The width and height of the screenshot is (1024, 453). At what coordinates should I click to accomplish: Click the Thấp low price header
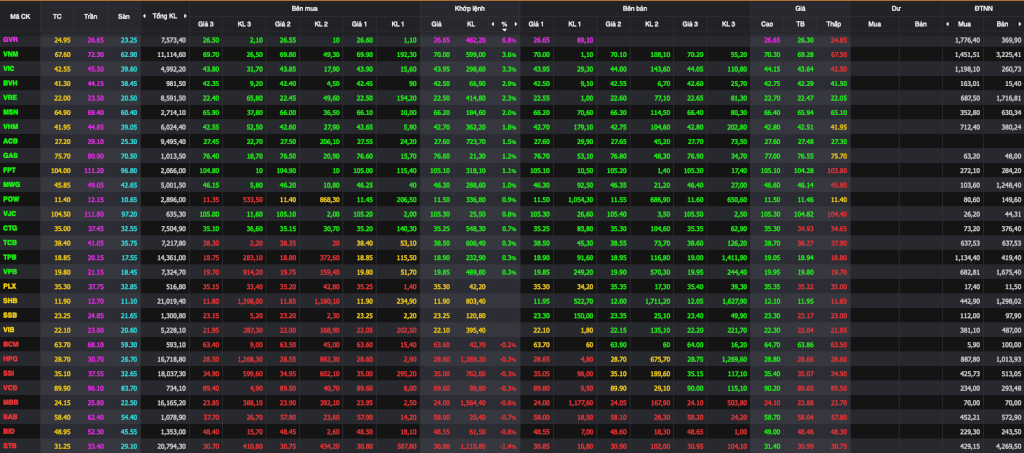(x=833, y=24)
